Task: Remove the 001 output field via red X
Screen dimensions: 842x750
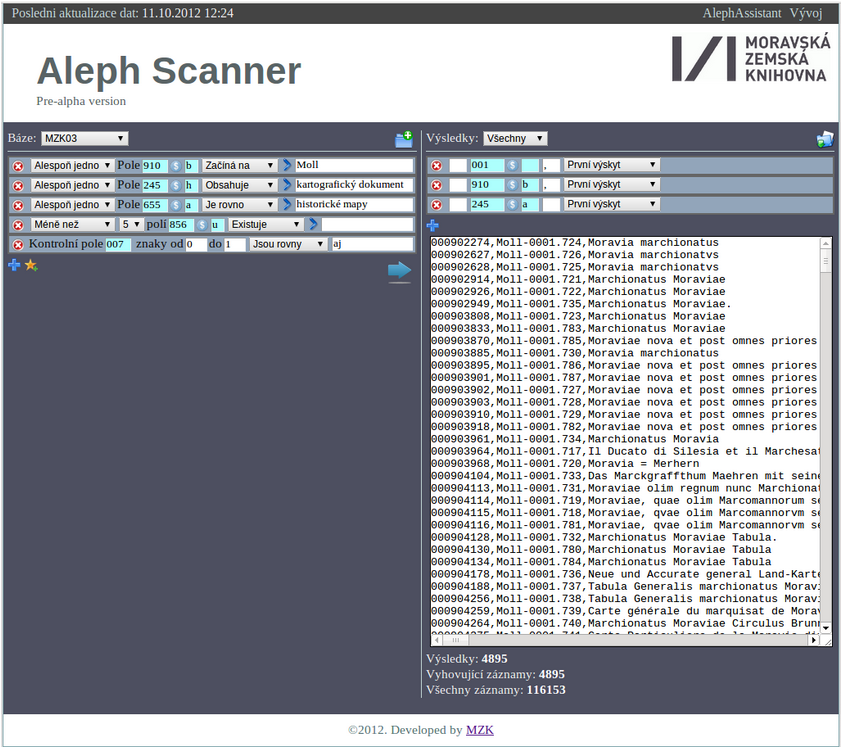Action: 437,165
